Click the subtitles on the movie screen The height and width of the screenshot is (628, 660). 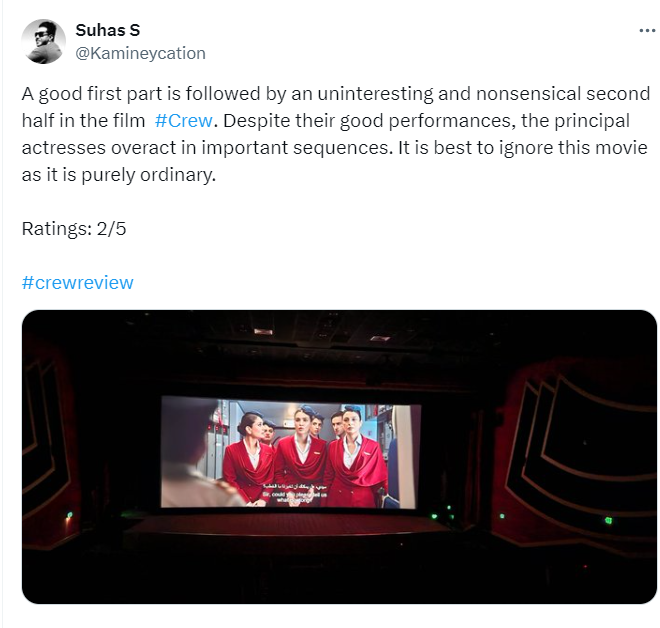(x=295, y=492)
